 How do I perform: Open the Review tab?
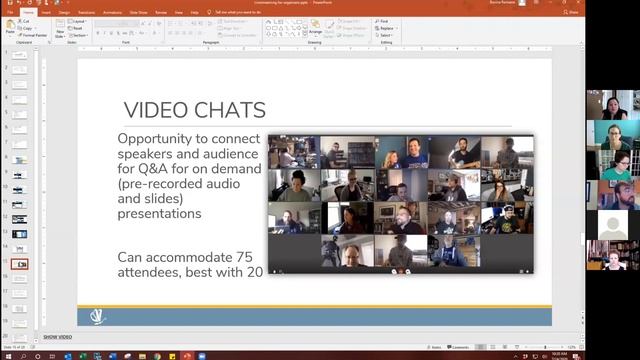[x=161, y=12]
